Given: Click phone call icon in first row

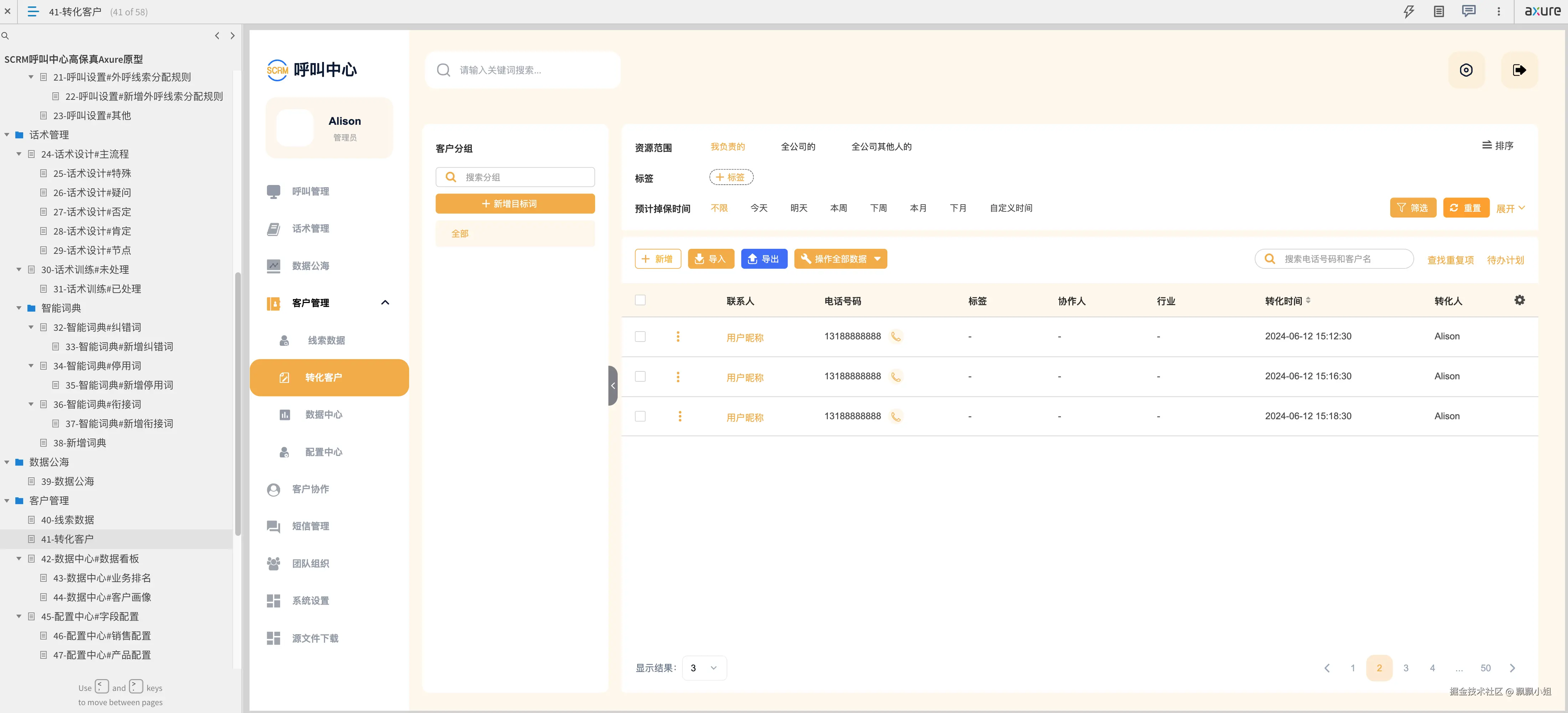Looking at the screenshot, I should click(x=896, y=336).
